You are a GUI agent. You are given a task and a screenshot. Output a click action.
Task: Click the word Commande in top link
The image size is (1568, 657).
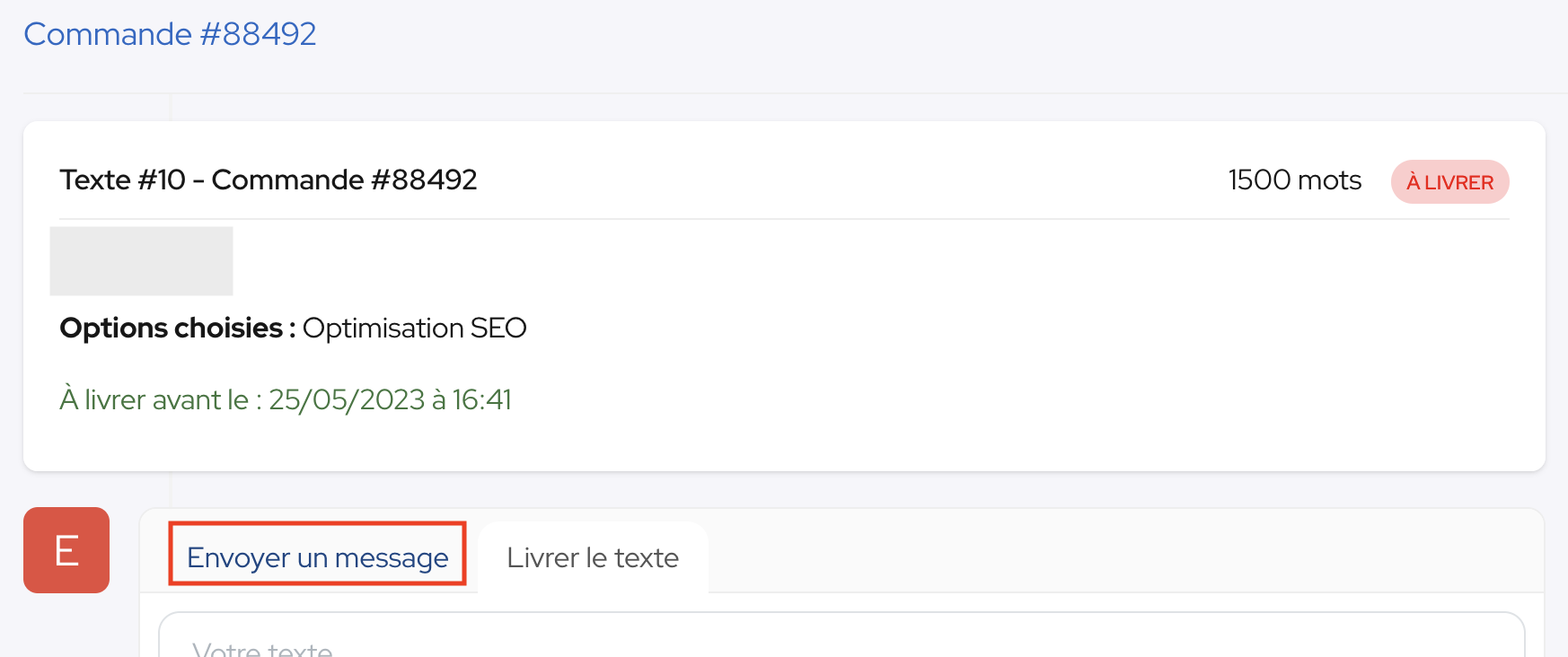coord(108,34)
